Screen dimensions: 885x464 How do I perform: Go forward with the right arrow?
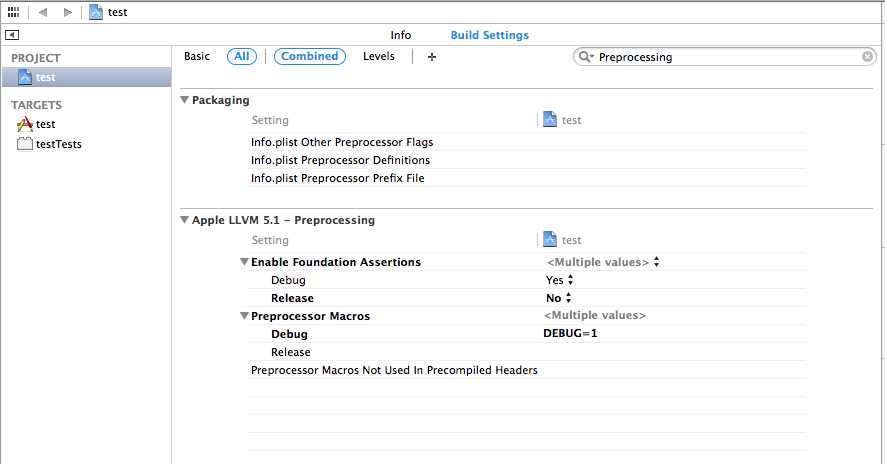pos(68,12)
